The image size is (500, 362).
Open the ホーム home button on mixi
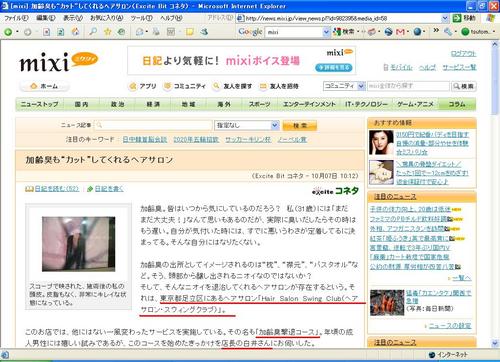(44, 86)
